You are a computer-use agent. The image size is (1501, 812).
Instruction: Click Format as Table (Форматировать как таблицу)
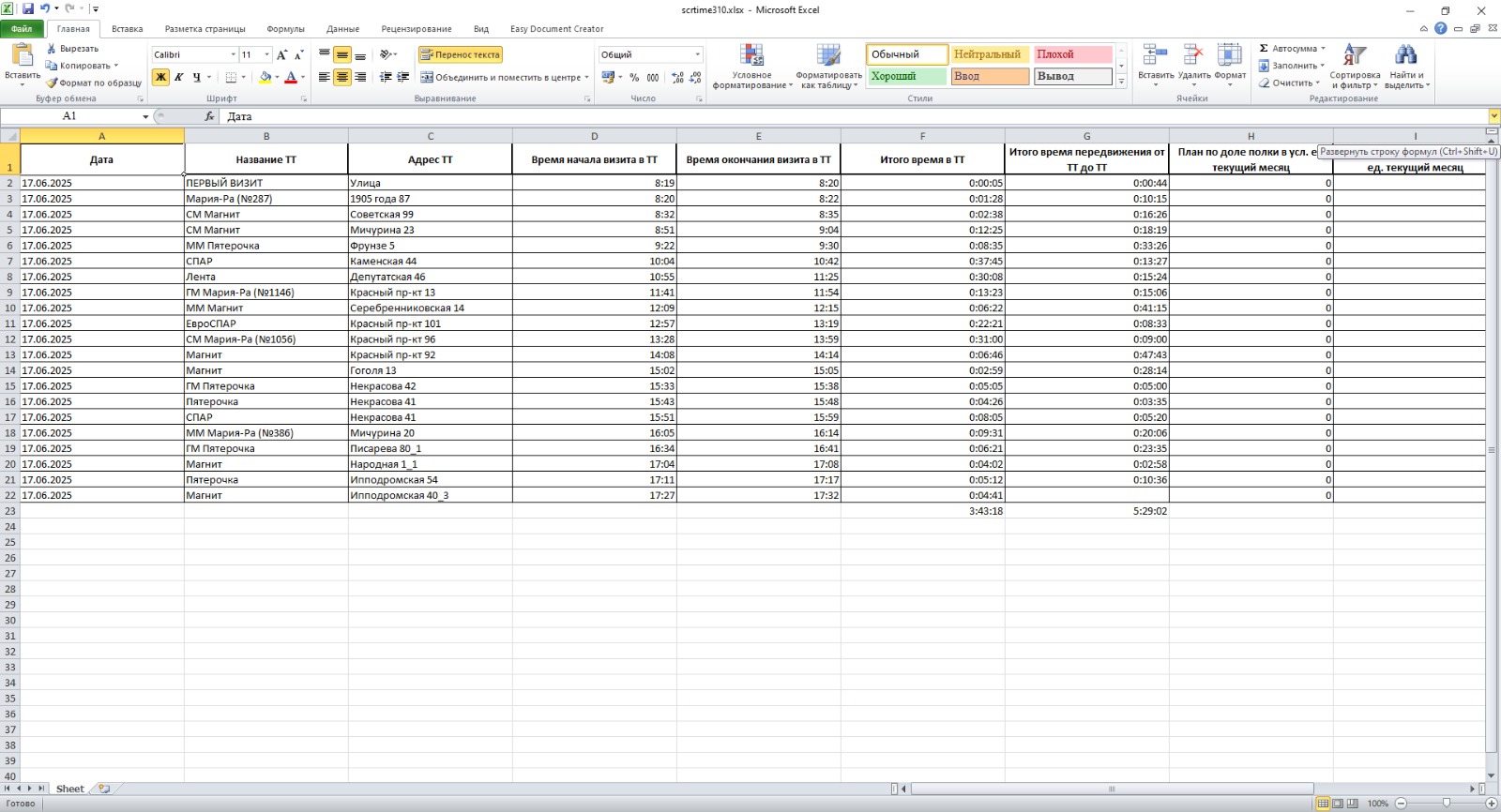pos(828,67)
